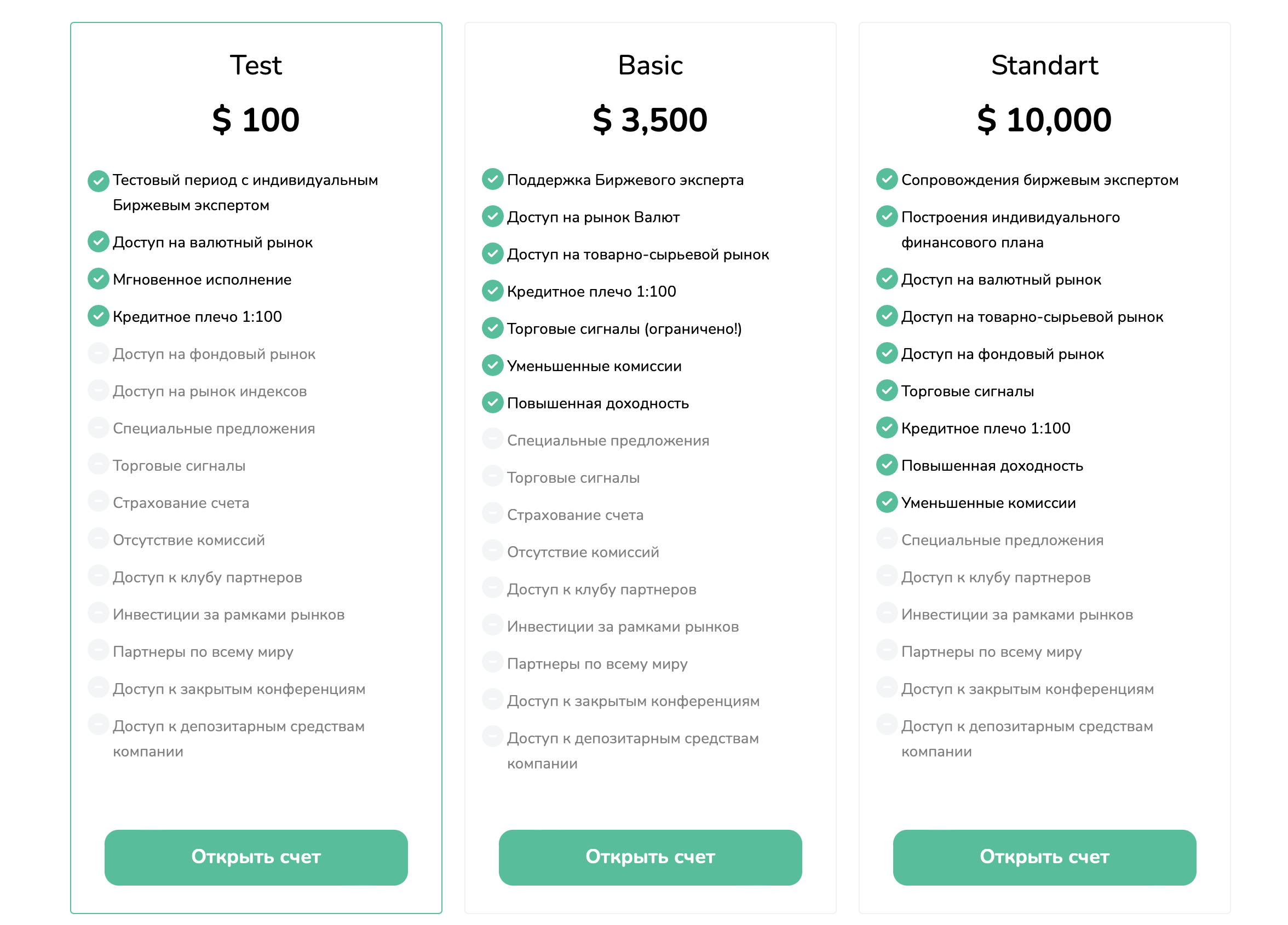Click Test's Доступ к закрытым конференциям item
This screenshot has width=1288, height=925.
pos(239,689)
